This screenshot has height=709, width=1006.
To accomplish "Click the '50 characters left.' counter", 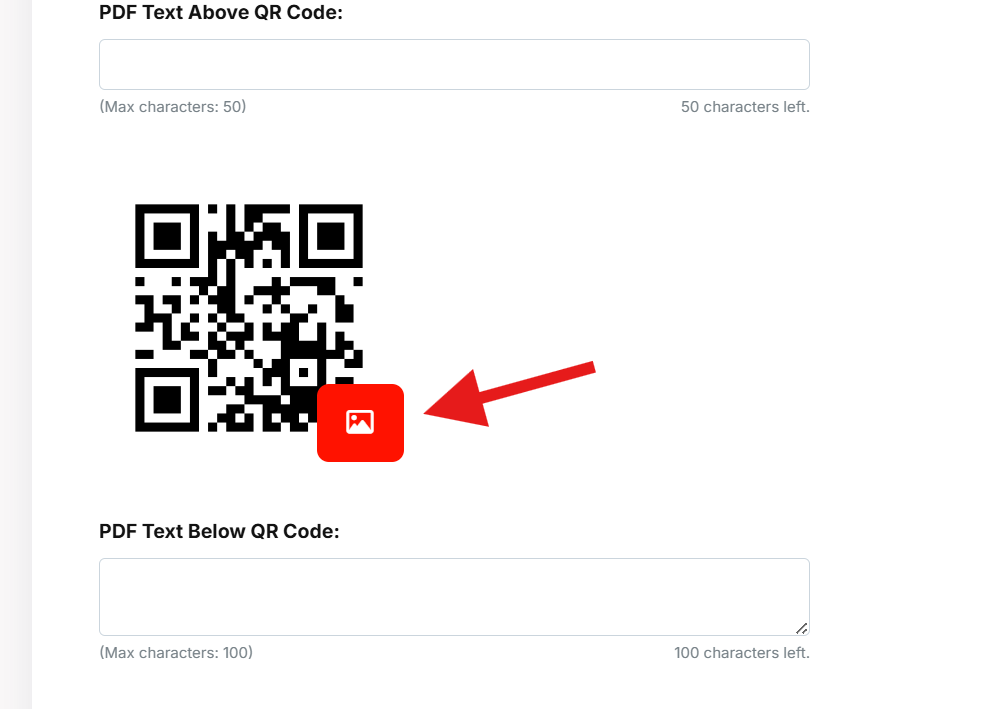I will point(745,107).
